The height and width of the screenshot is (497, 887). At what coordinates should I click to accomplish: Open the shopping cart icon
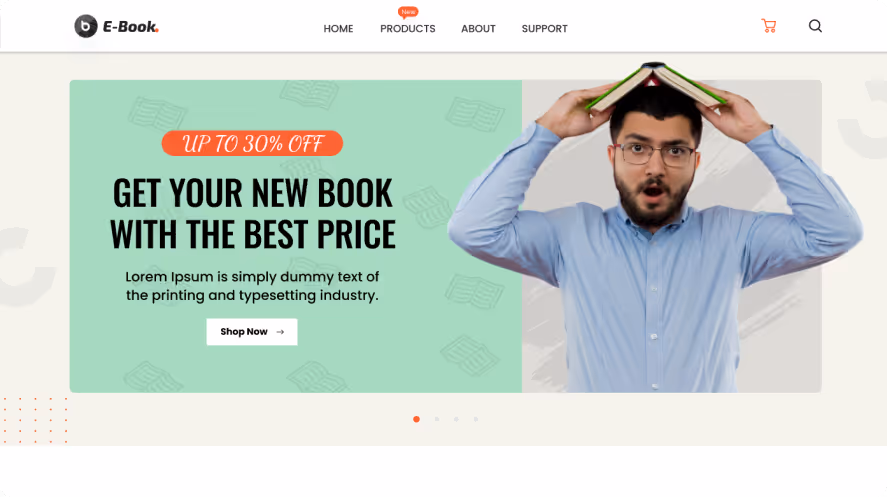pos(769,26)
